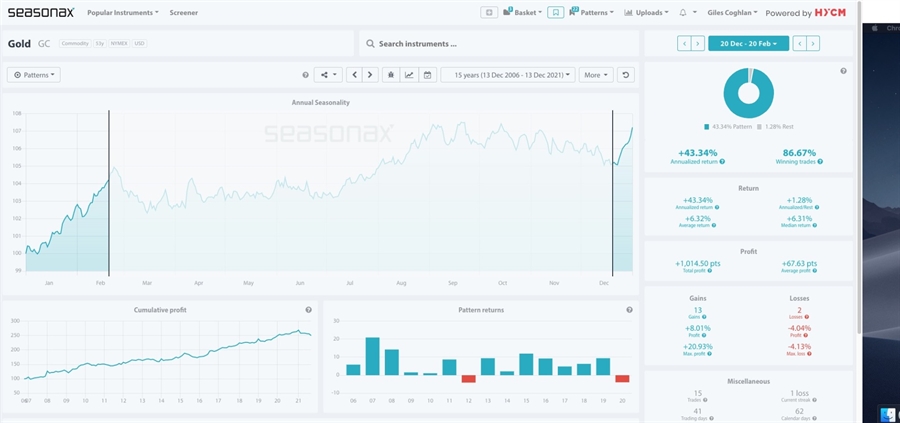The width and height of the screenshot is (900, 423).
Task: Open the Uploads menu
Action: pyautogui.click(x=646, y=13)
